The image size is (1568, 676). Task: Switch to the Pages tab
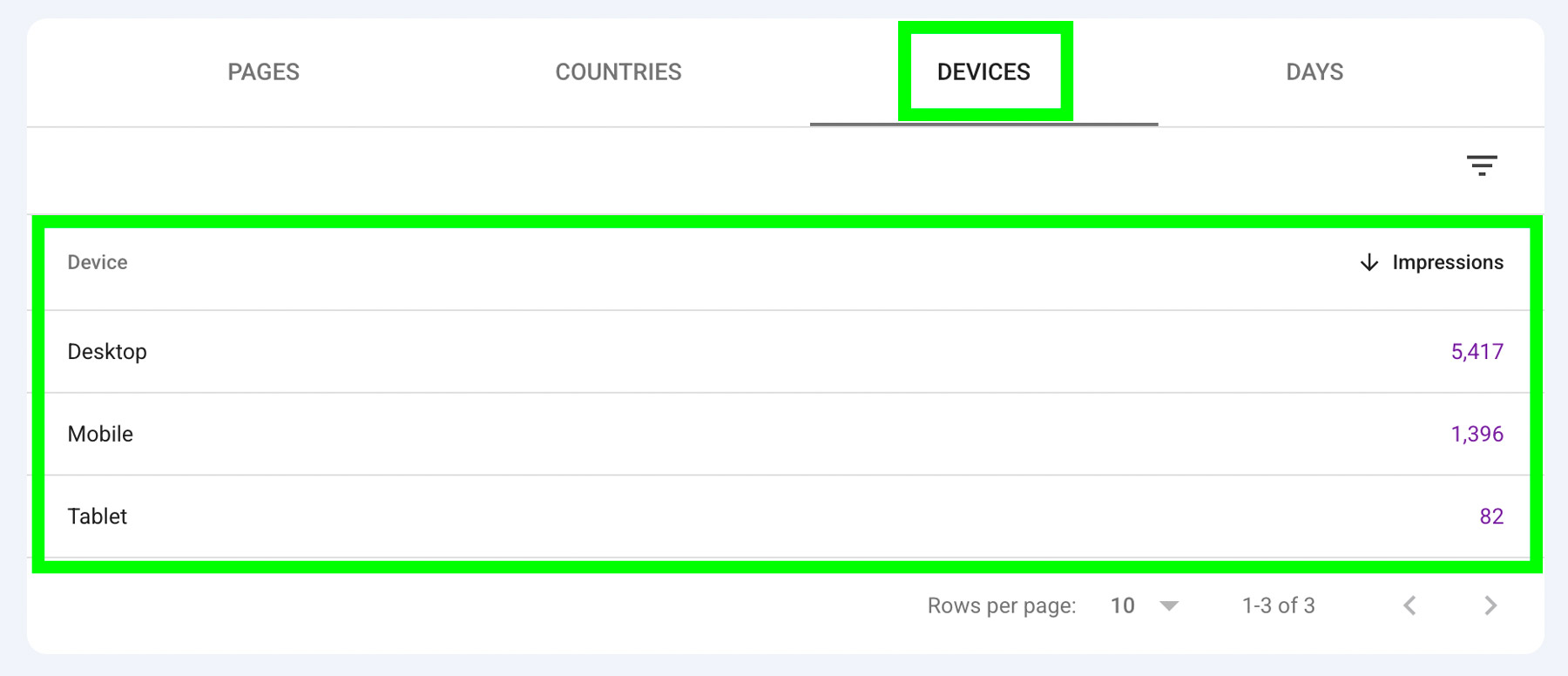tap(264, 72)
